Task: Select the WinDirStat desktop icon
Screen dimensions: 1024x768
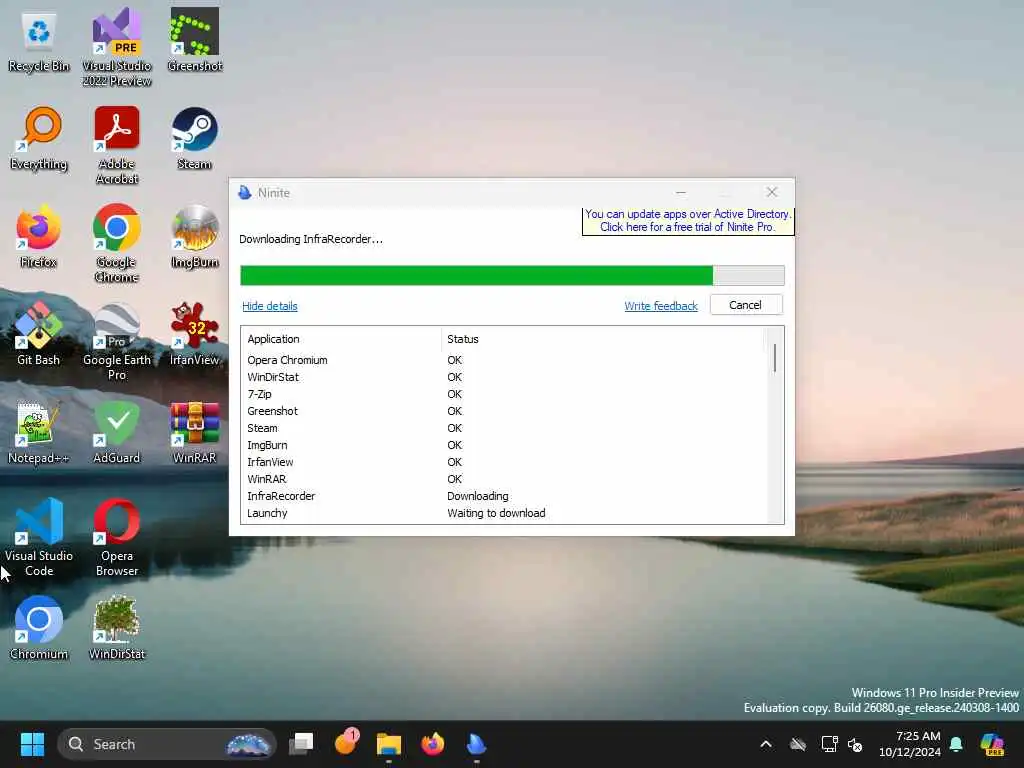Action: point(117,628)
